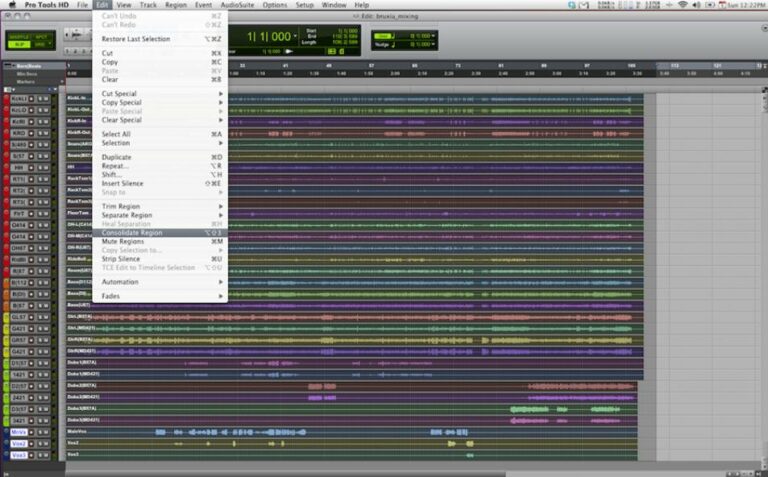Select the MnVx track name
The width and height of the screenshot is (768, 477).
coord(19,432)
